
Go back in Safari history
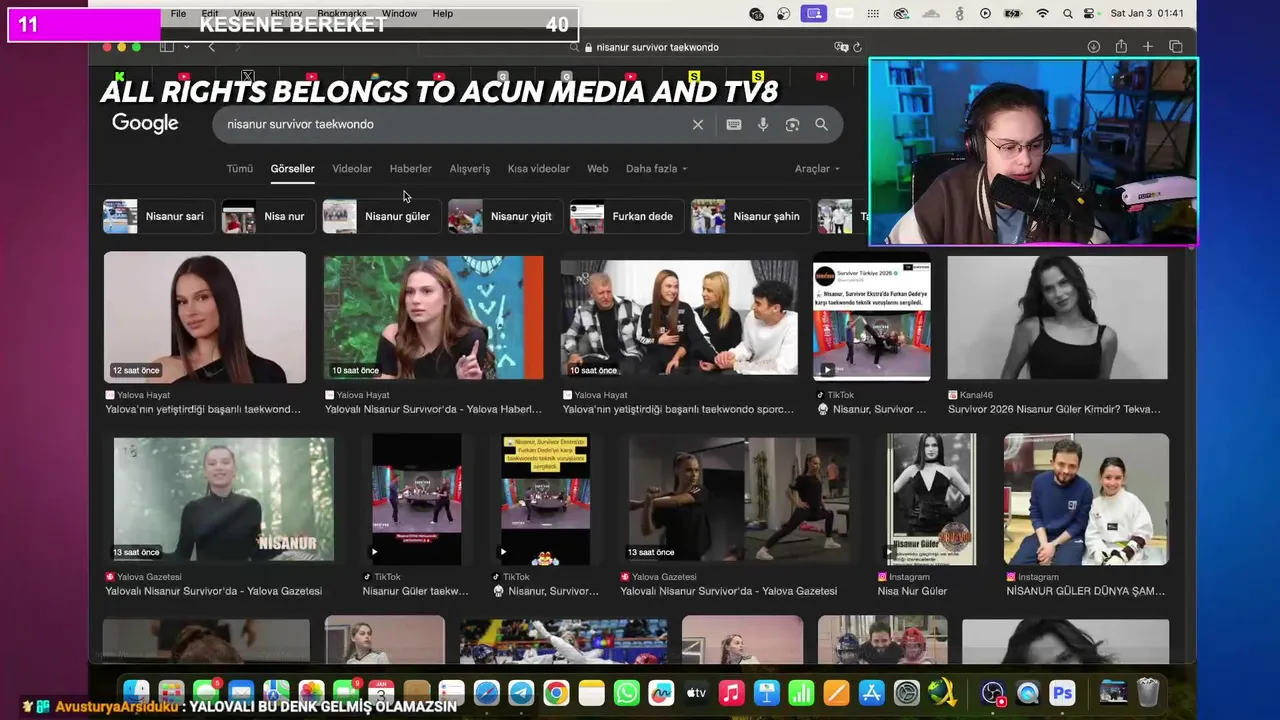tap(211, 47)
